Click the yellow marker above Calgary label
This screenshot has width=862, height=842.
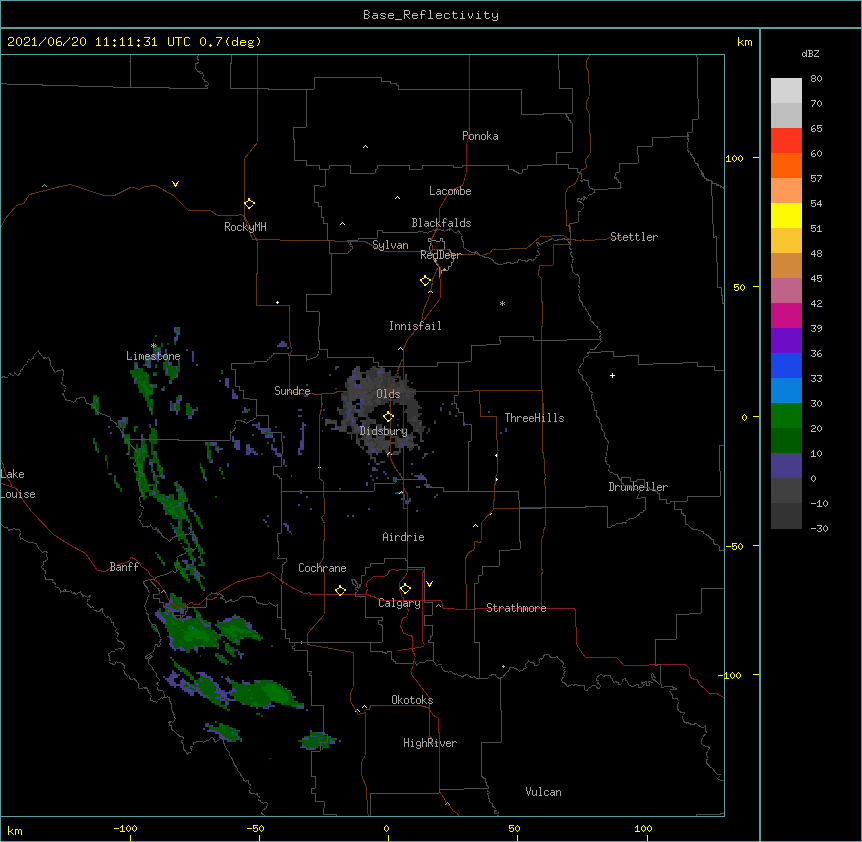click(x=405, y=589)
